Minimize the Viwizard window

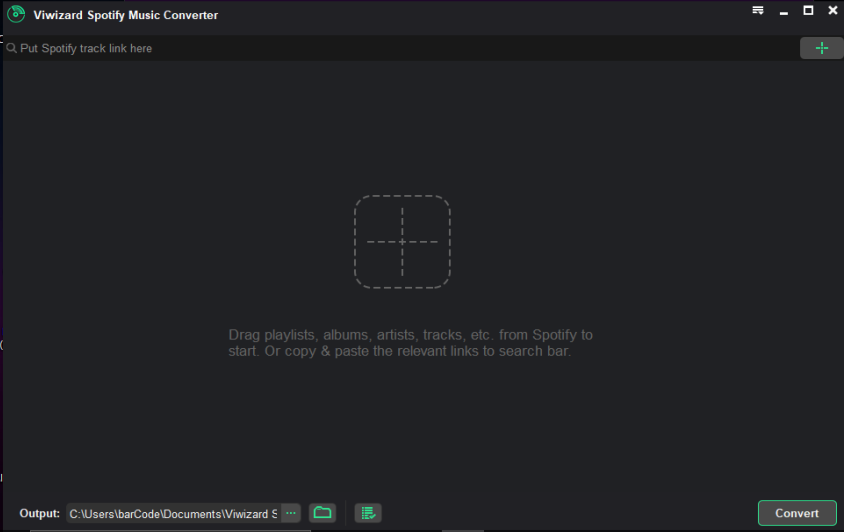784,11
